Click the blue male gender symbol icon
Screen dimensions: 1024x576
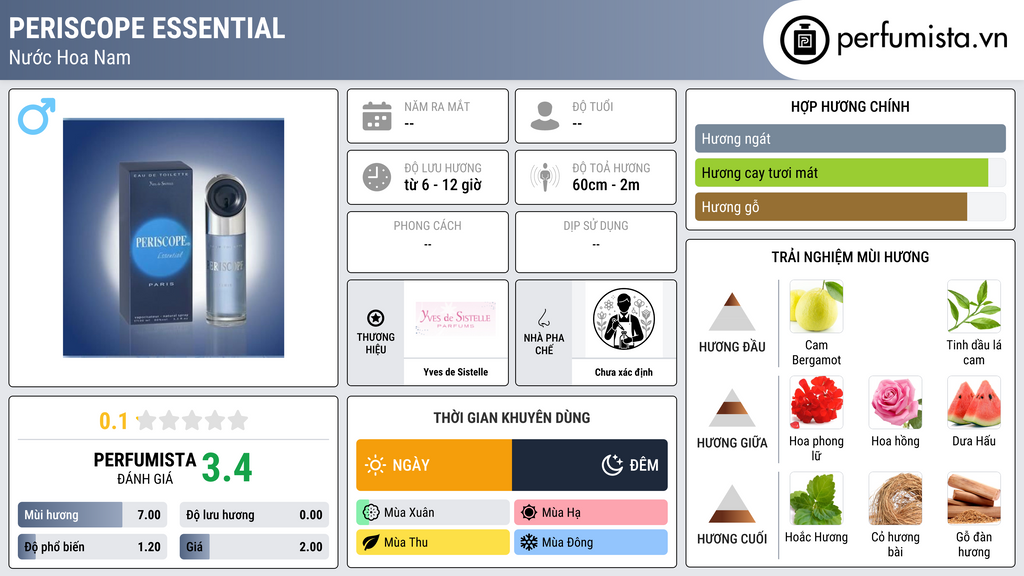point(37,116)
